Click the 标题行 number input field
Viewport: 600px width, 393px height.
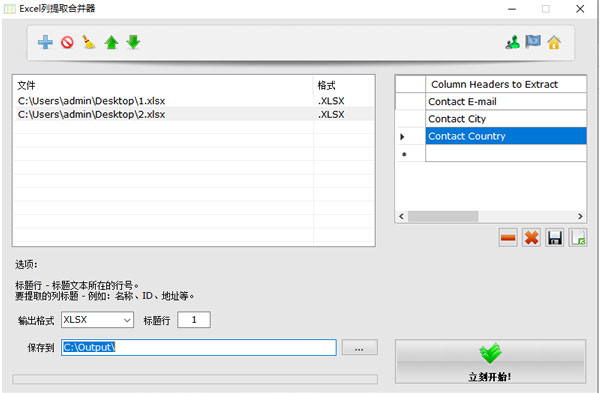[x=194, y=320]
